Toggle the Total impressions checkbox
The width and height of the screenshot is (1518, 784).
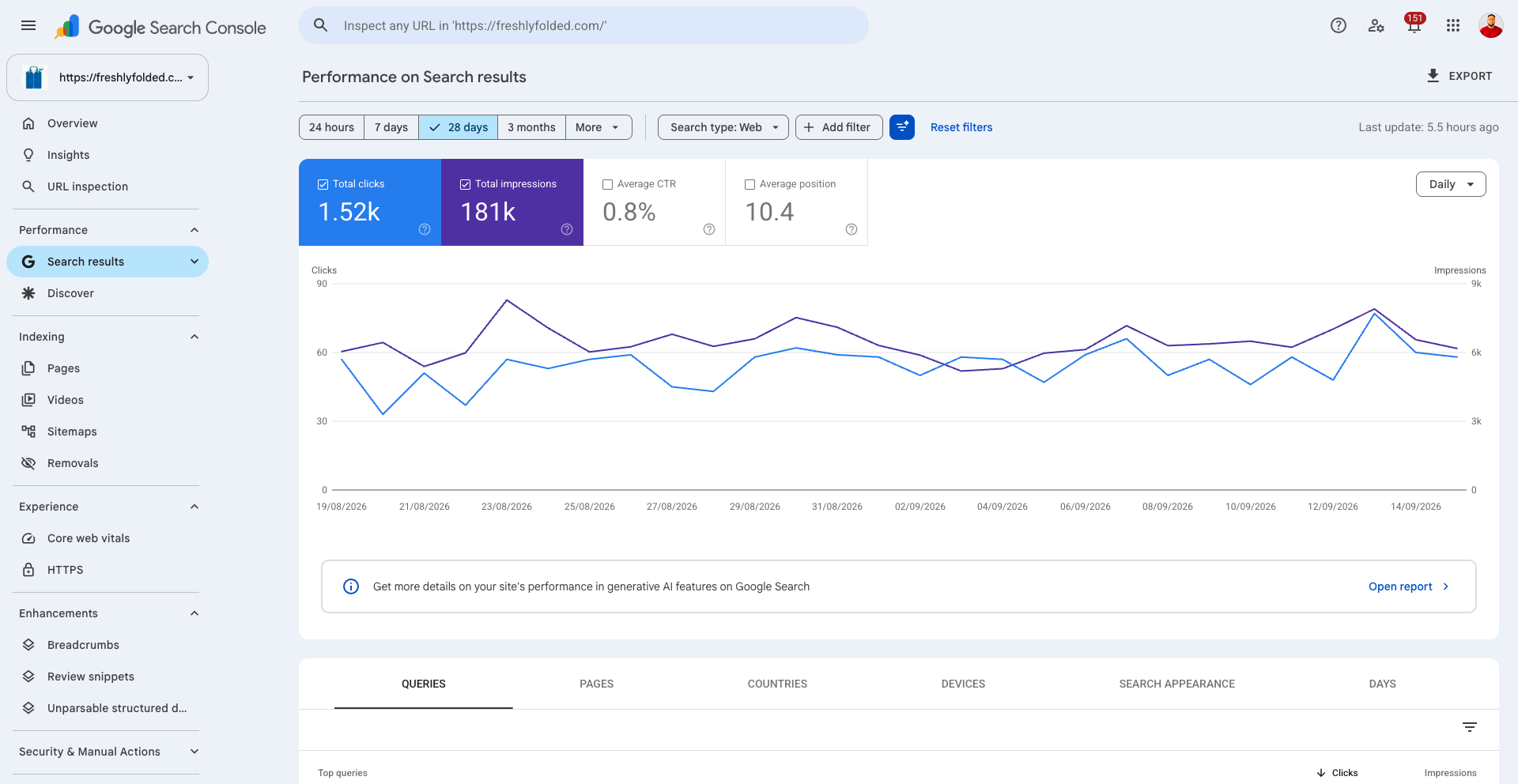point(465,184)
